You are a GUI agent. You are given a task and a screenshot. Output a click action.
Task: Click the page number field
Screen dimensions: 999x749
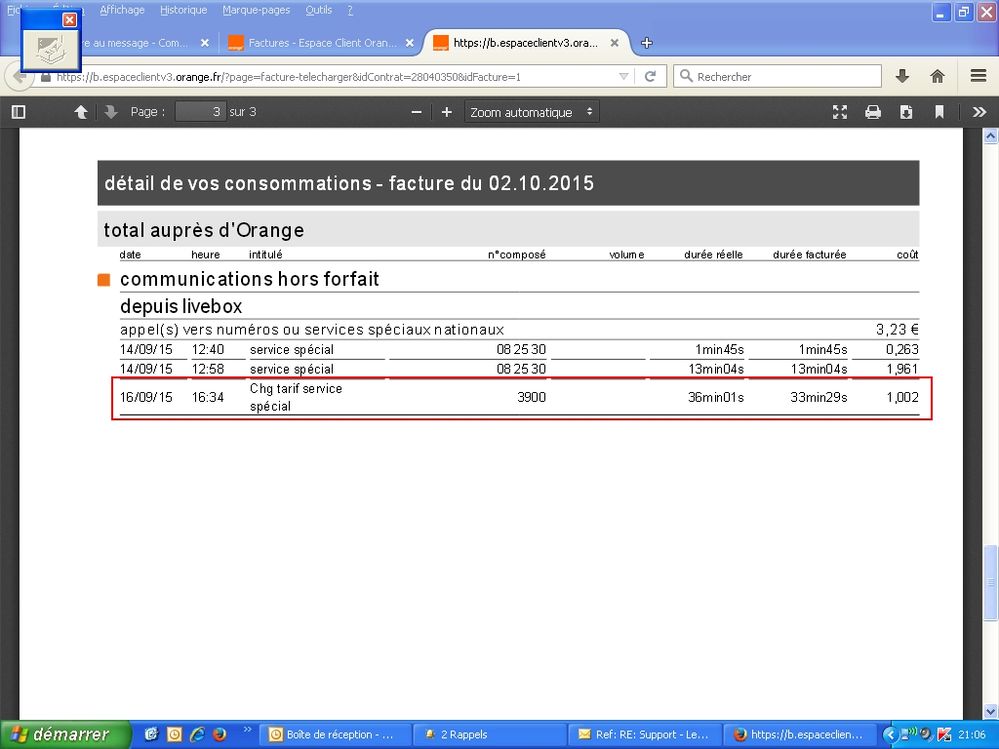[200, 112]
